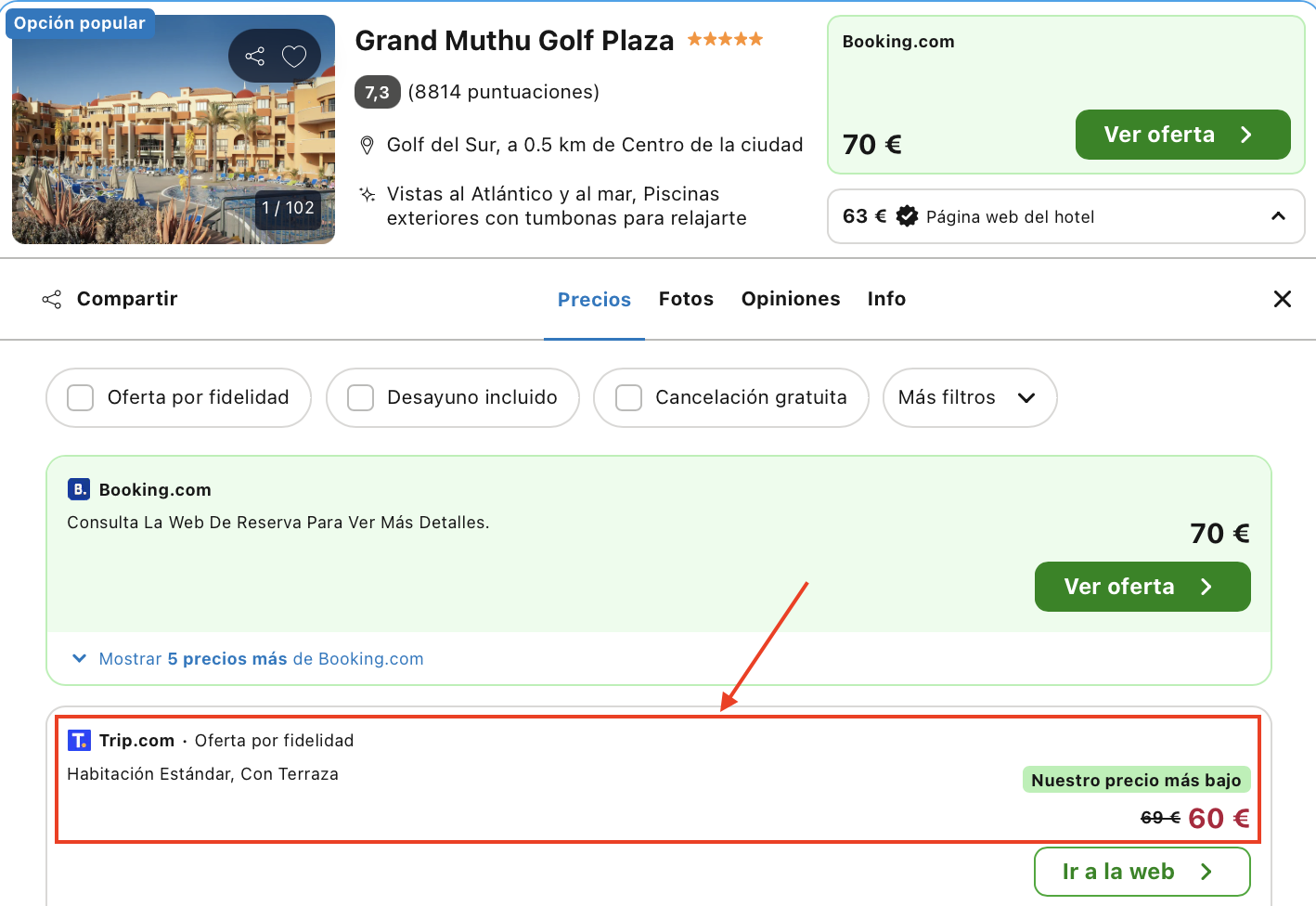
Task: Click the location pin icon near Golf del Sur
Action: [x=366, y=145]
